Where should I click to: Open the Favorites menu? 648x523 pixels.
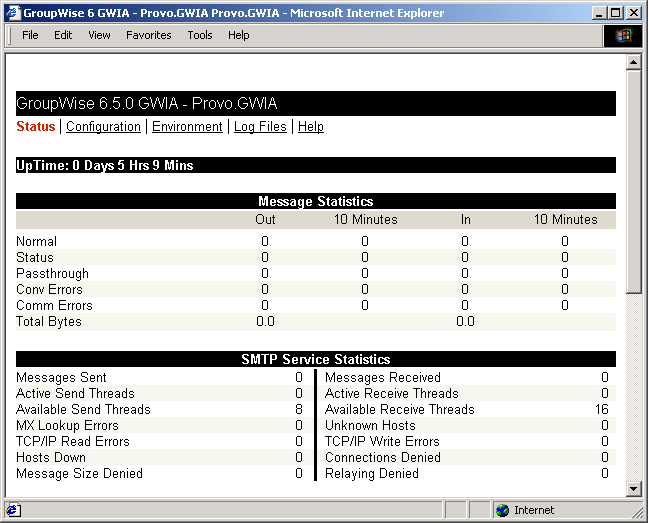click(x=149, y=36)
